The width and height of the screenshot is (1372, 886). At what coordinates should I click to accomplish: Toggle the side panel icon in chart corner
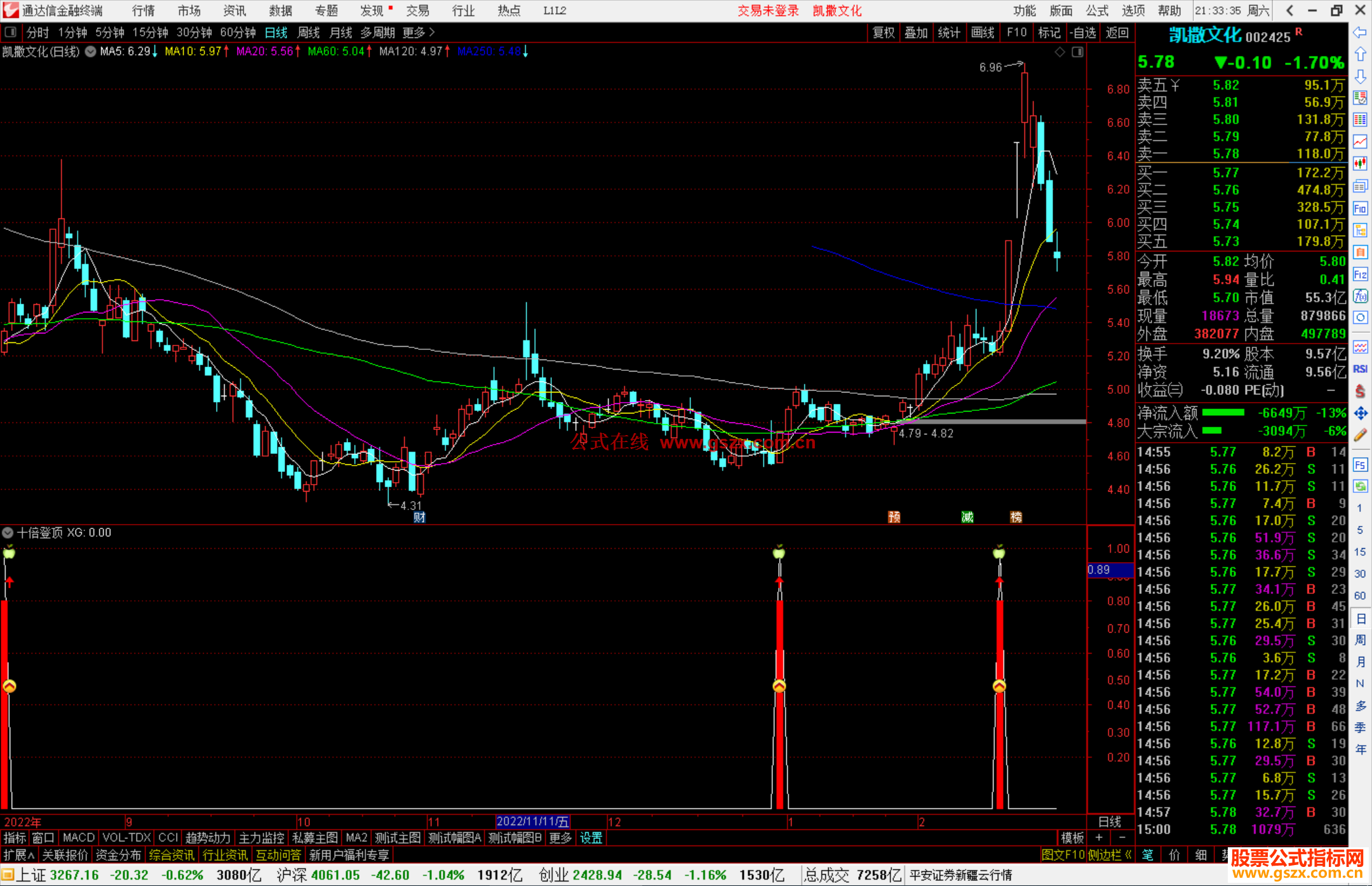1077,52
